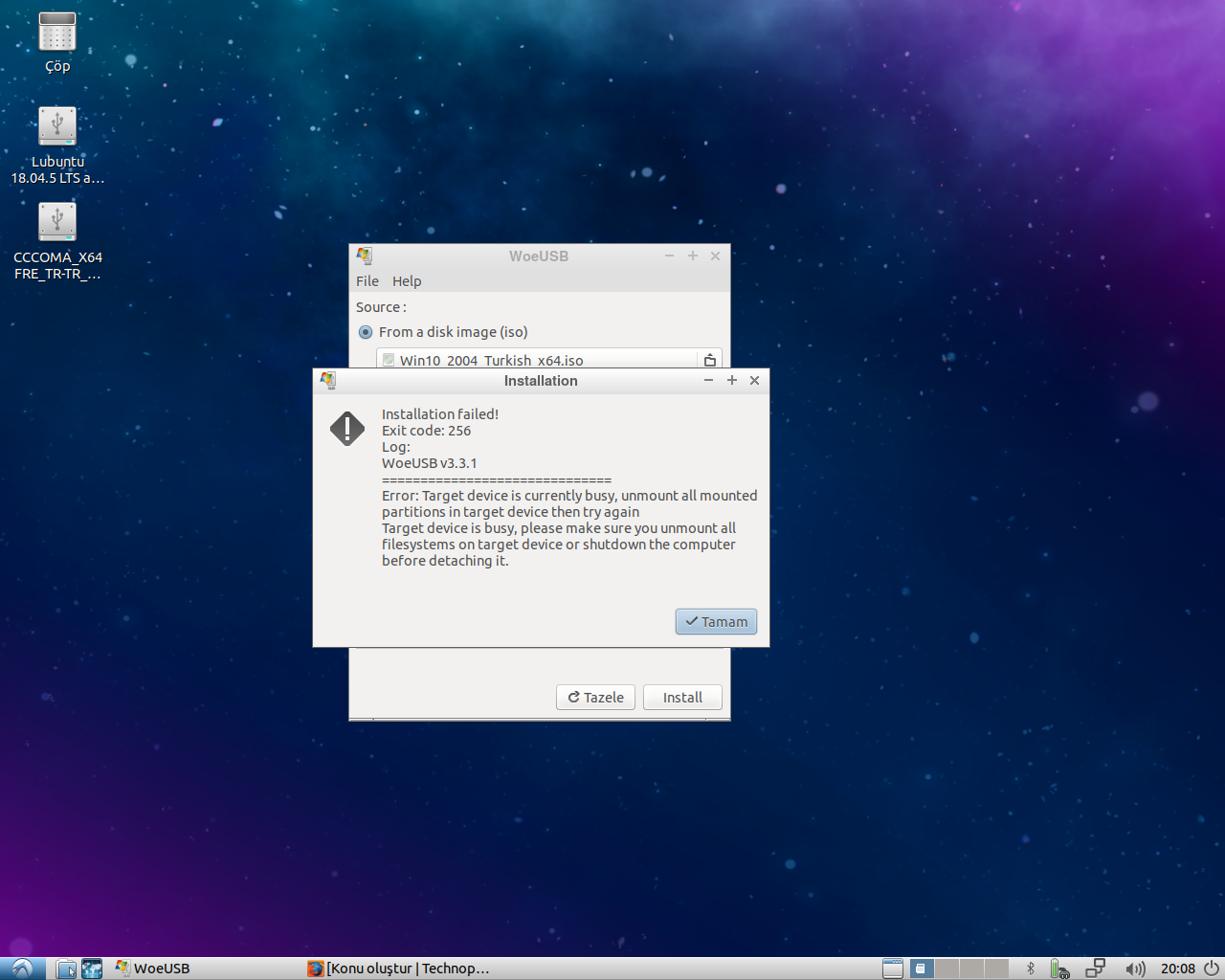
Task: Maximize the Installation dialog
Action: [x=732, y=380]
